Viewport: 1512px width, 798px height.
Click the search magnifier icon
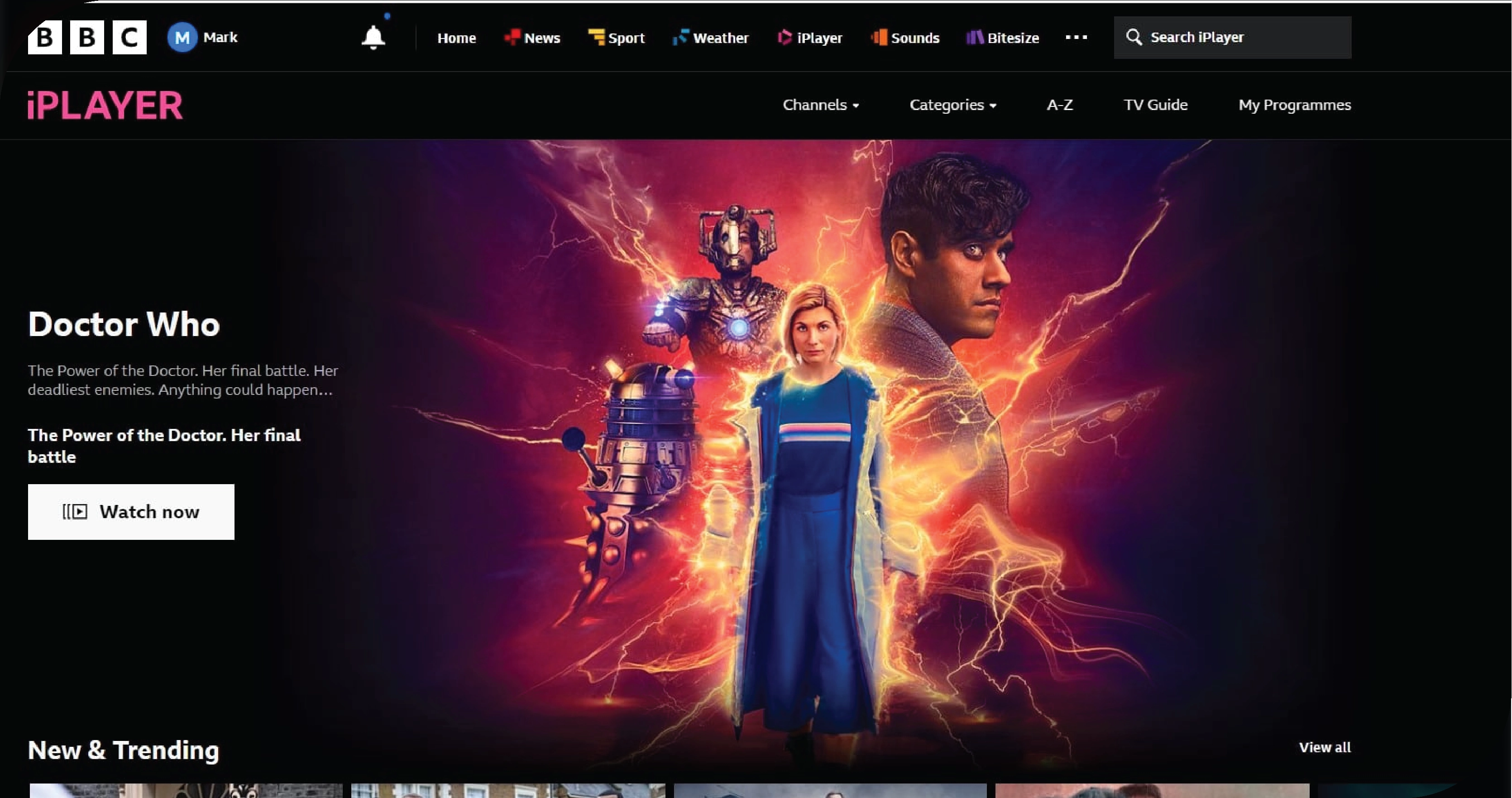pos(1134,37)
